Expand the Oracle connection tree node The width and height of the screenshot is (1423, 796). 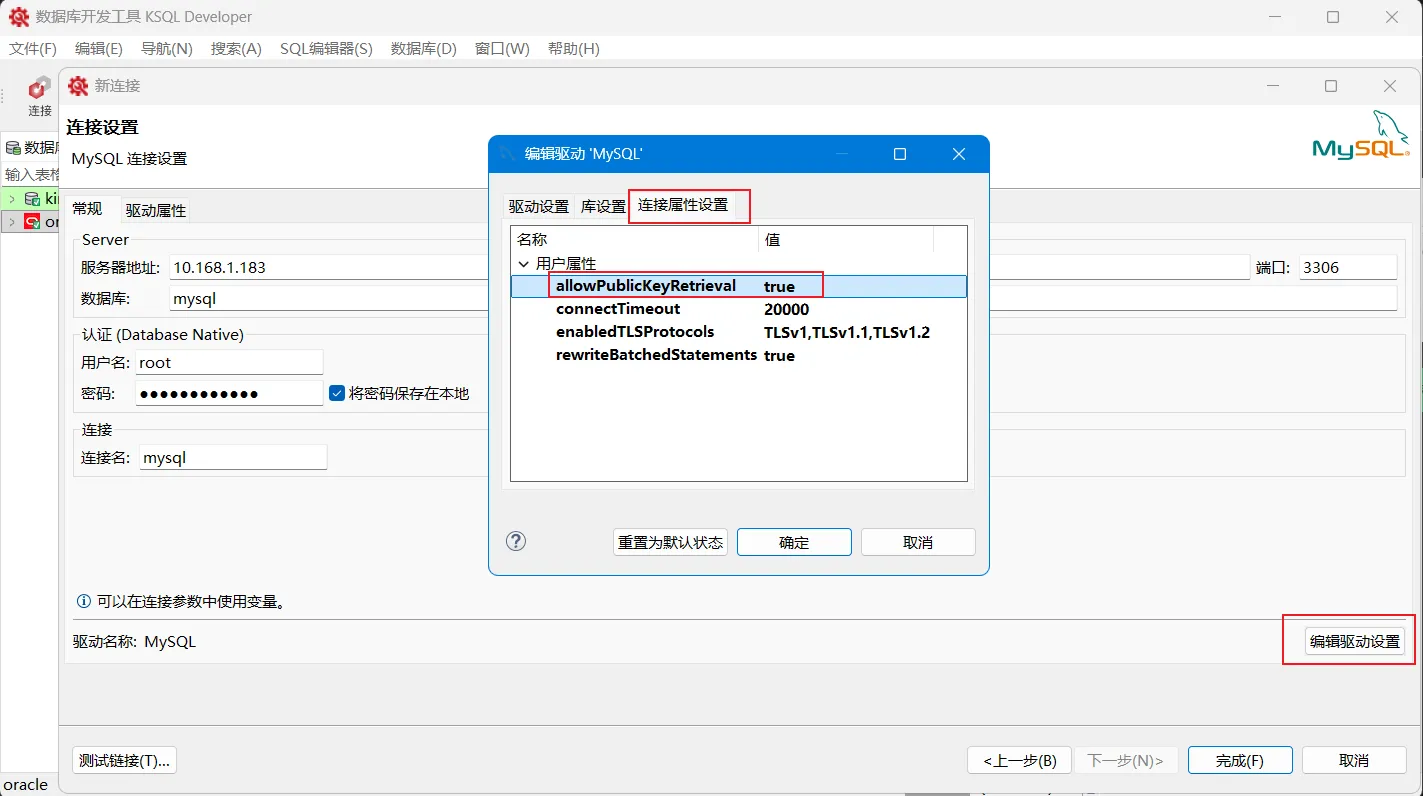pyautogui.click(x=11, y=221)
